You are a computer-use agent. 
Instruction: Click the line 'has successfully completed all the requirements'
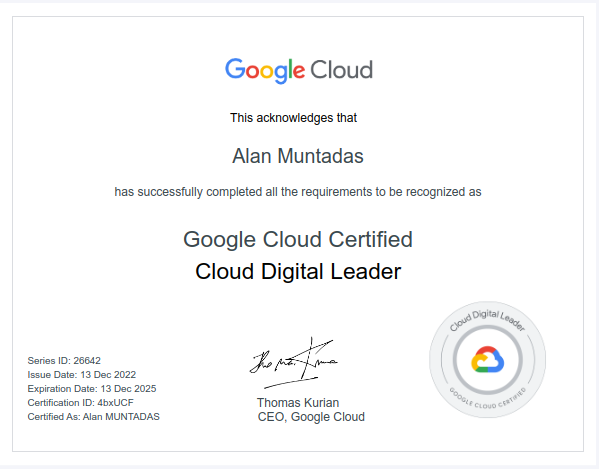coord(298,192)
